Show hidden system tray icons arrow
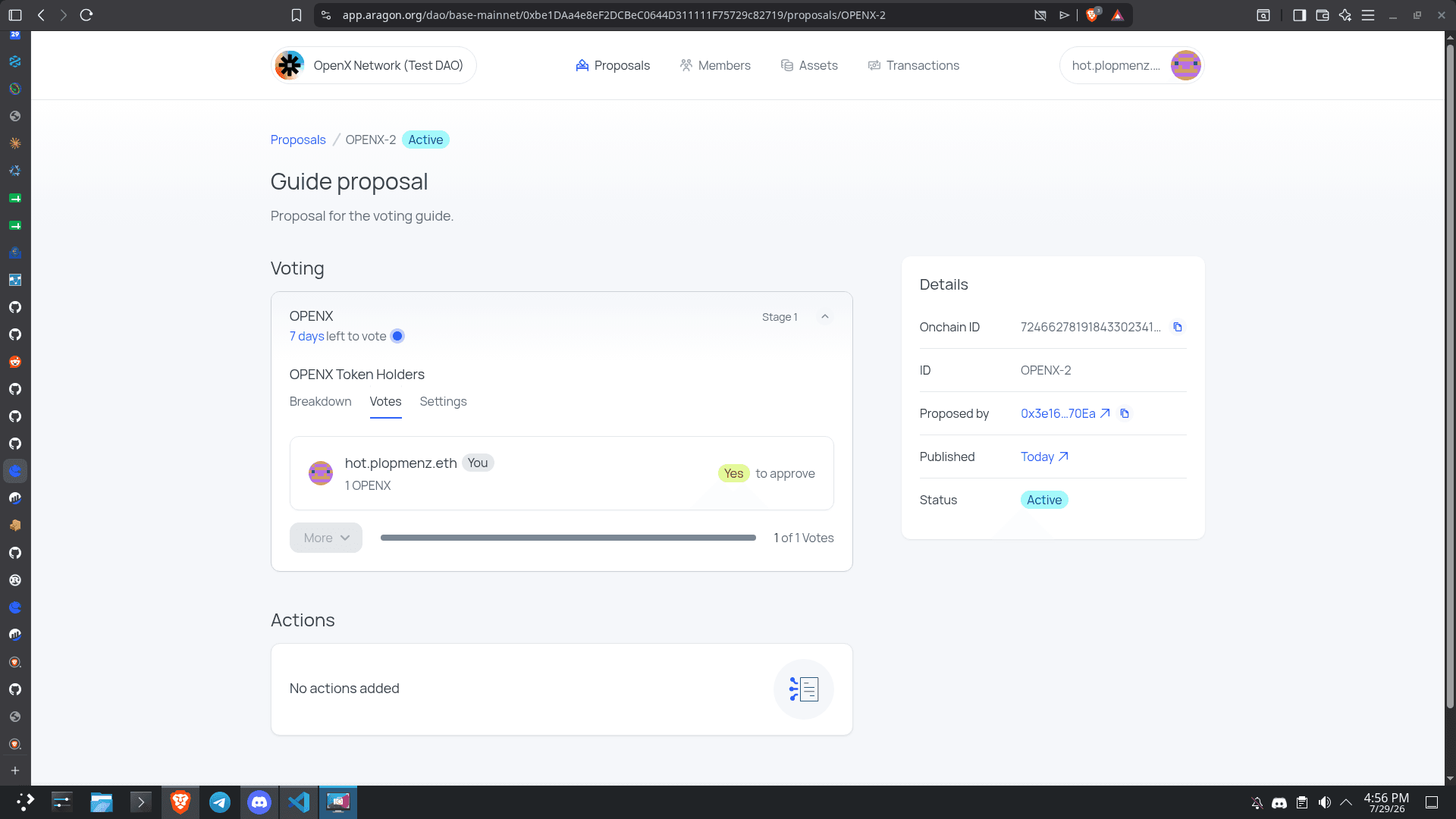The height and width of the screenshot is (819, 1456). (x=1346, y=802)
